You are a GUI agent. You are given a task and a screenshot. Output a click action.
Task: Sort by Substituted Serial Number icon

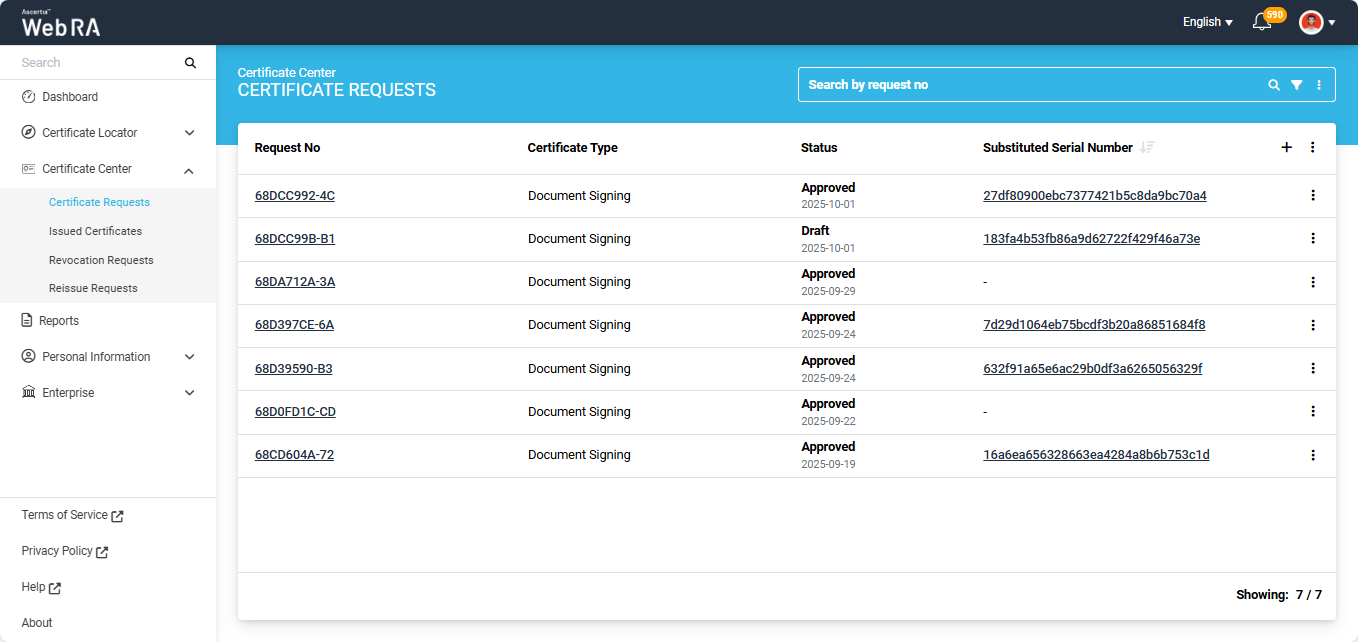(1147, 147)
